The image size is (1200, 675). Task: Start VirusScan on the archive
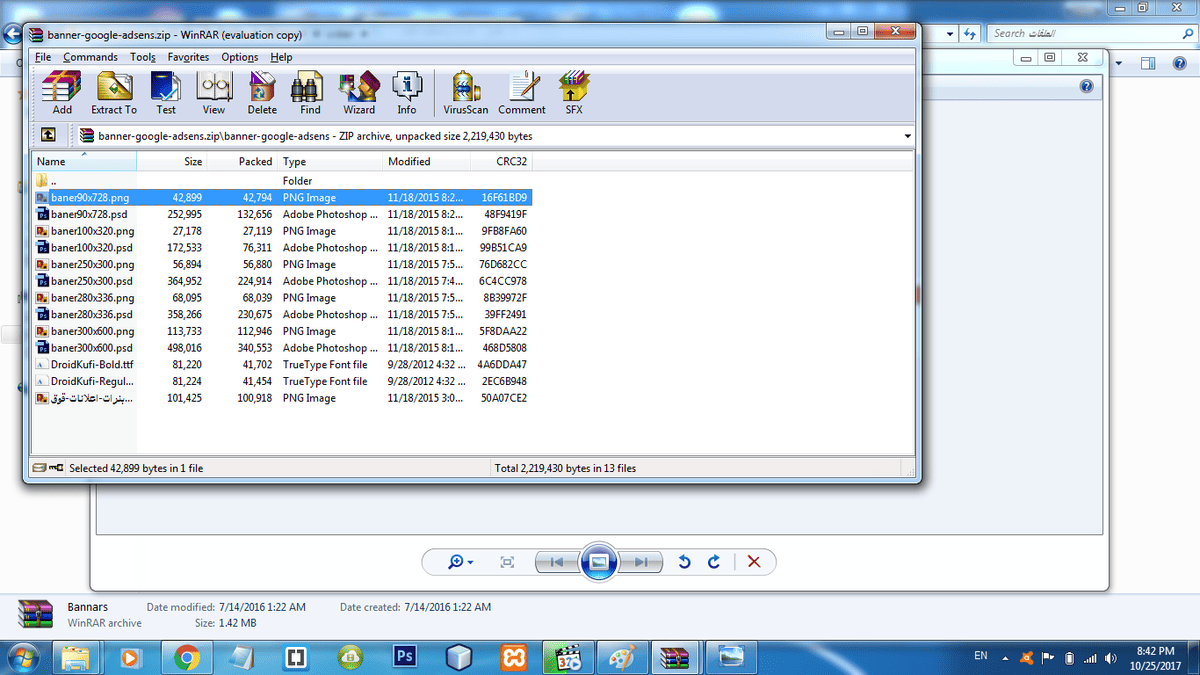[x=465, y=93]
